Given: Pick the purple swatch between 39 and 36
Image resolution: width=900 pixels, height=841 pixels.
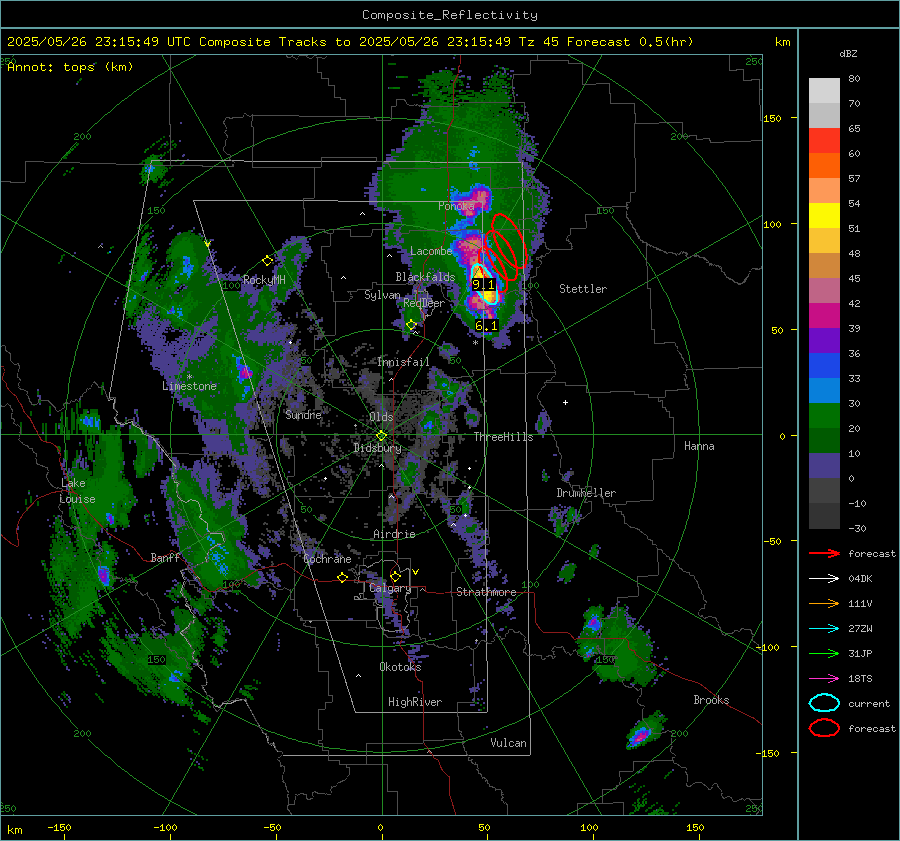Looking at the screenshot, I should point(824,340).
